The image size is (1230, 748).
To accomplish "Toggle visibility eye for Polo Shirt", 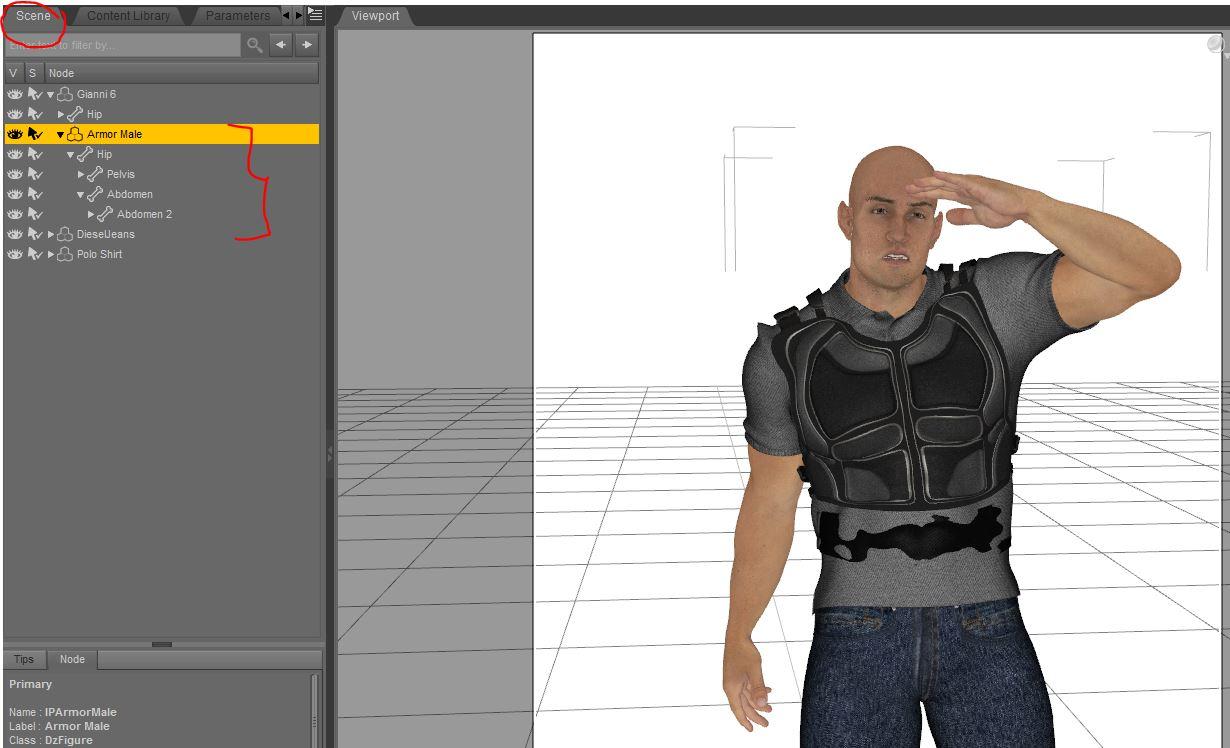I will (14, 254).
